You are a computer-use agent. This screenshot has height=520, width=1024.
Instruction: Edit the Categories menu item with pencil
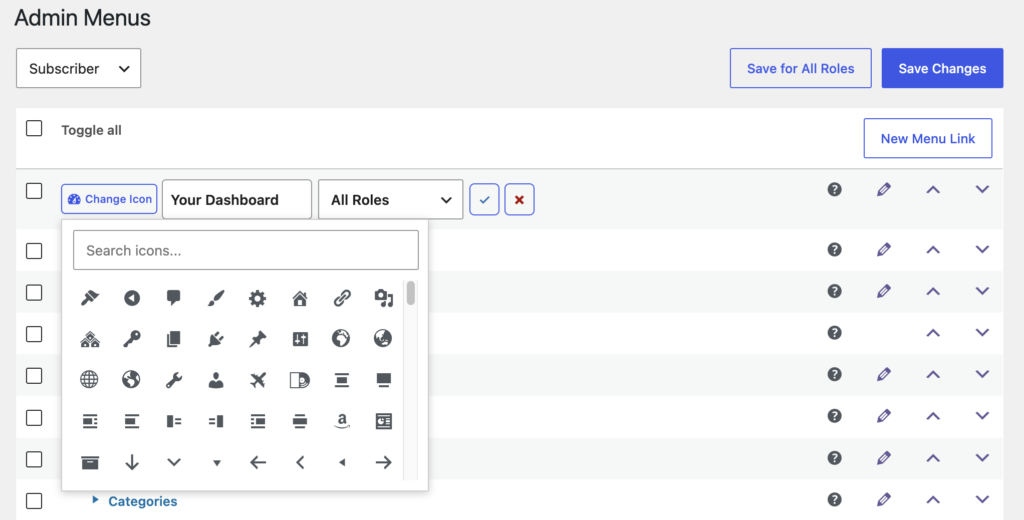point(884,500)
